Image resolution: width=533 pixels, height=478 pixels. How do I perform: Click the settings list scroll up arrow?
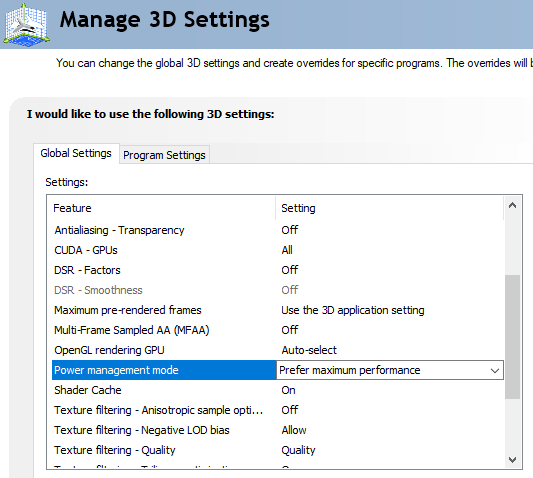coord(512,205)
